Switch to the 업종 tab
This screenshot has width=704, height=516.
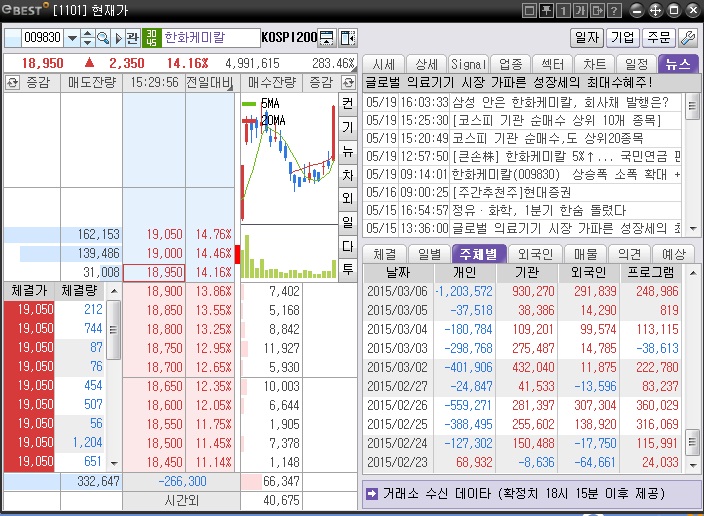point(510,65)
